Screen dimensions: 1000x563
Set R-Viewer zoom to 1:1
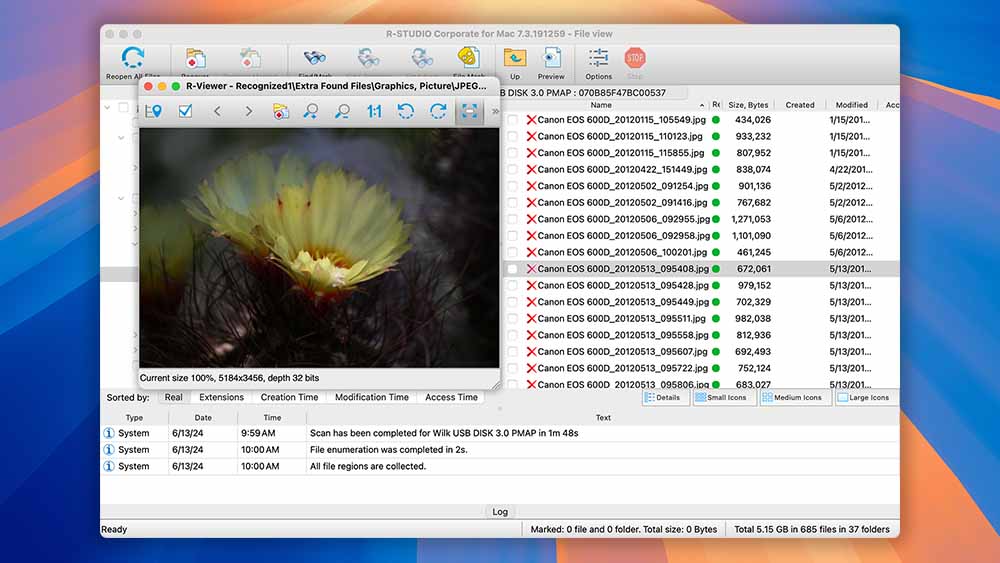tap(374, 111)
